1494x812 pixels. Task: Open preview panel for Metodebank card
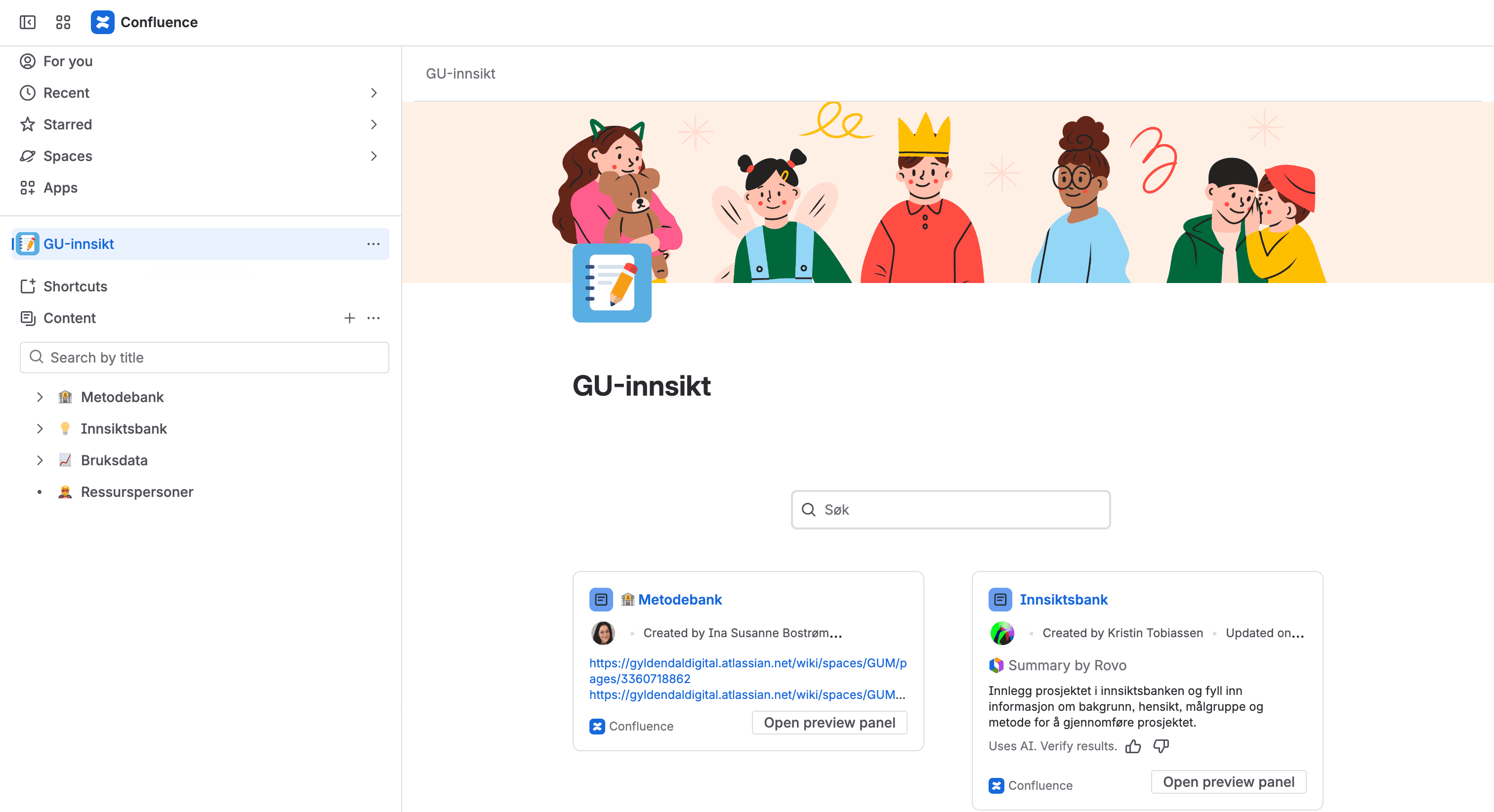(x=829, y=723)
